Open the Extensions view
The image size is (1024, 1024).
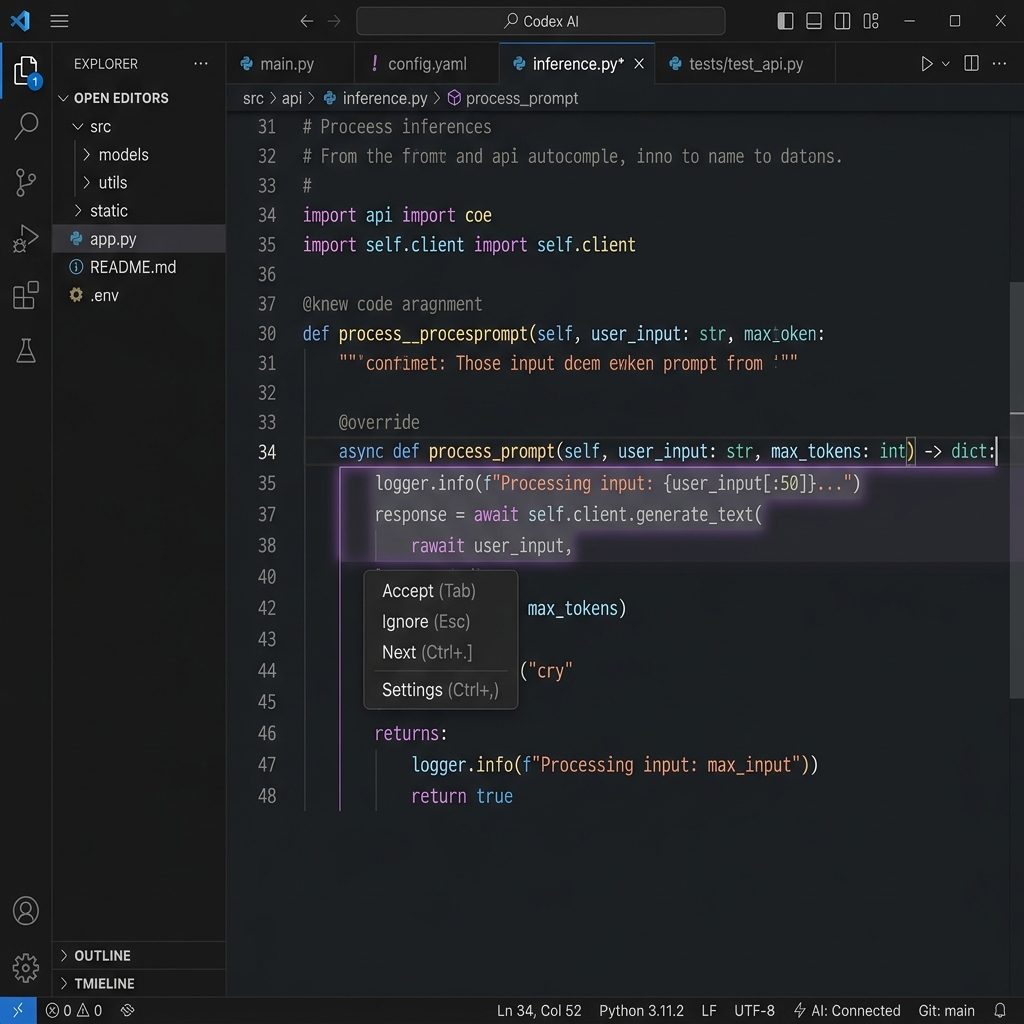(x=26, y=295)
